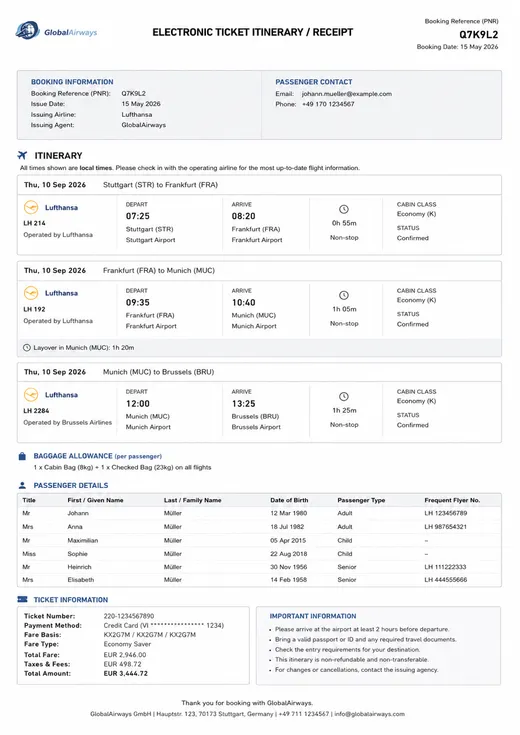
Task: Click the Lufthansa crane logo for flight LH 214
Action: [31, 207]
